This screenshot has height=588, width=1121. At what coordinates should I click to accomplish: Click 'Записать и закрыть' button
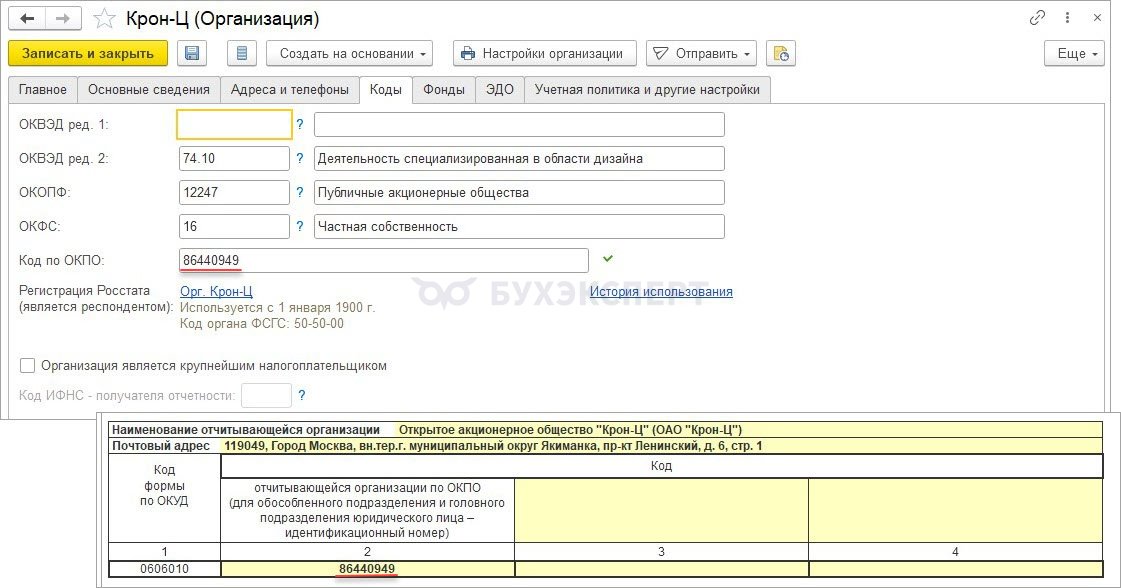87,53
